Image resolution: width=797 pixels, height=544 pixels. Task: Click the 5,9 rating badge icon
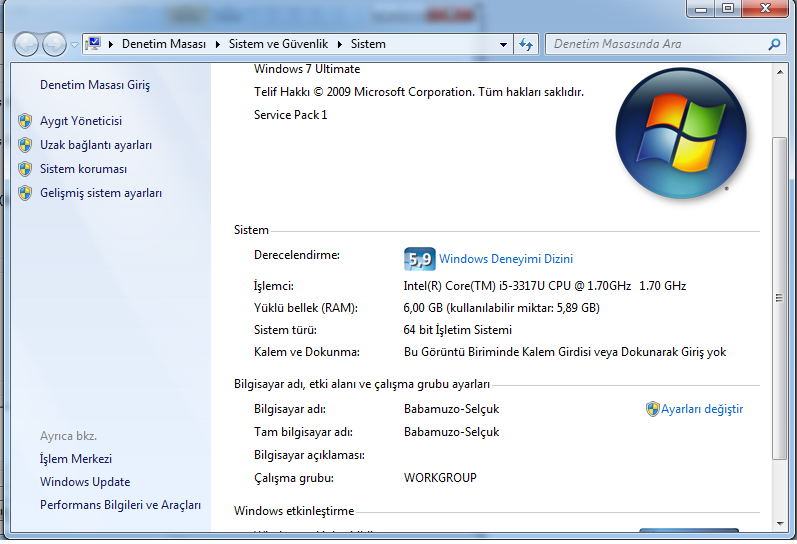point(420,259)
